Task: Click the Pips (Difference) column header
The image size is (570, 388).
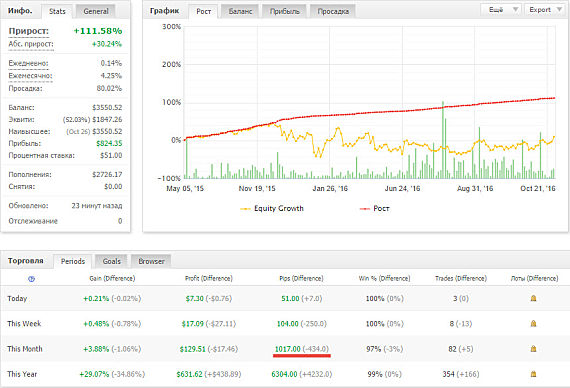Action: tap(301, 279)
